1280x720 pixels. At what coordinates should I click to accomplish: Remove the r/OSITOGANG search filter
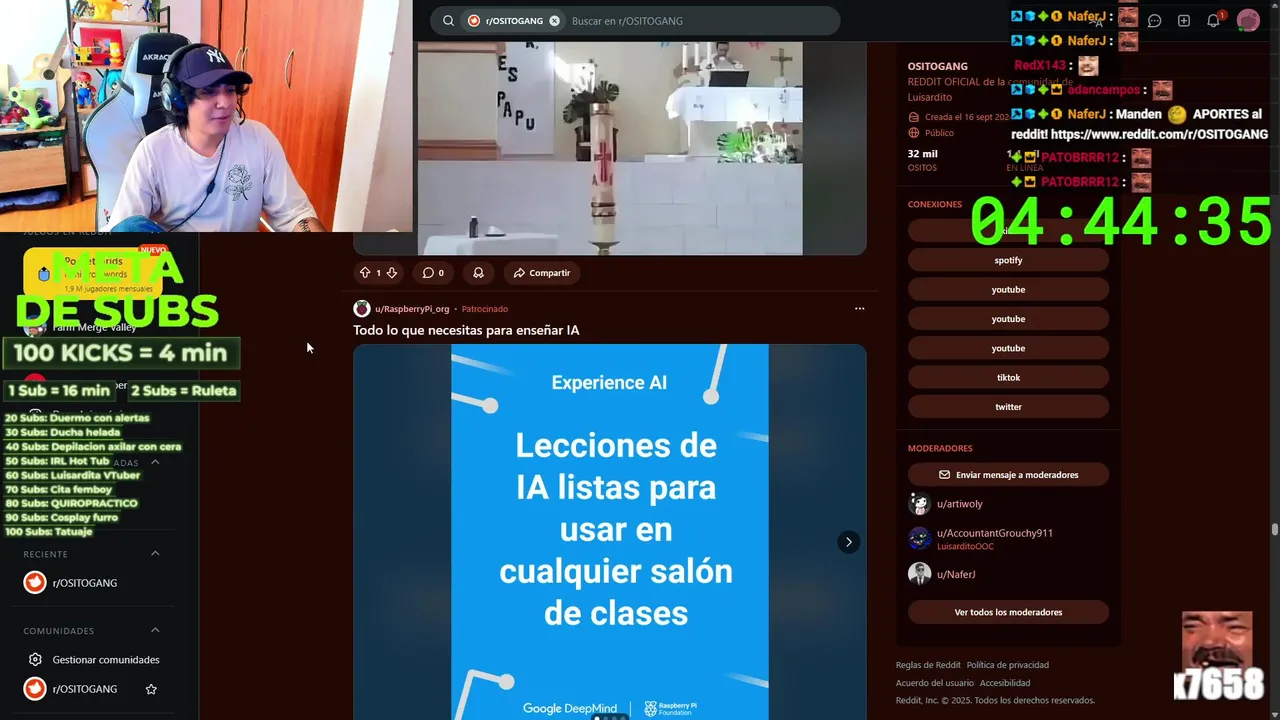pos(554,20)
